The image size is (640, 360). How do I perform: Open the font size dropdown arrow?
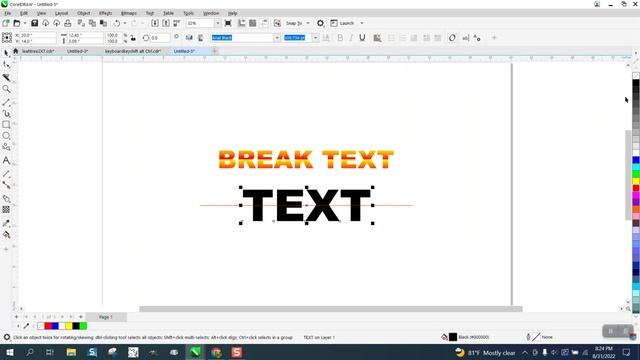[x=315, y=38]
